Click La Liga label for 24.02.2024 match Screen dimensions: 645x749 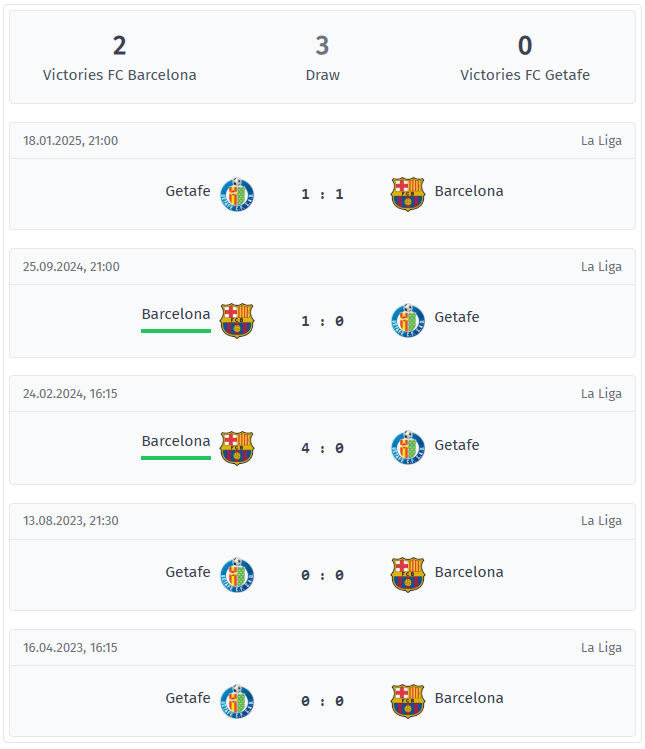(x=601, y=394)
